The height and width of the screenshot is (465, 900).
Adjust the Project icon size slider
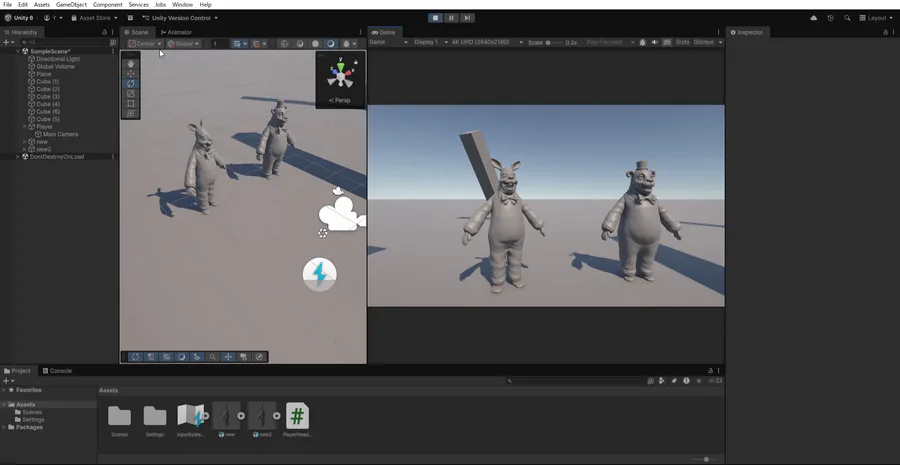coord(706,459)
